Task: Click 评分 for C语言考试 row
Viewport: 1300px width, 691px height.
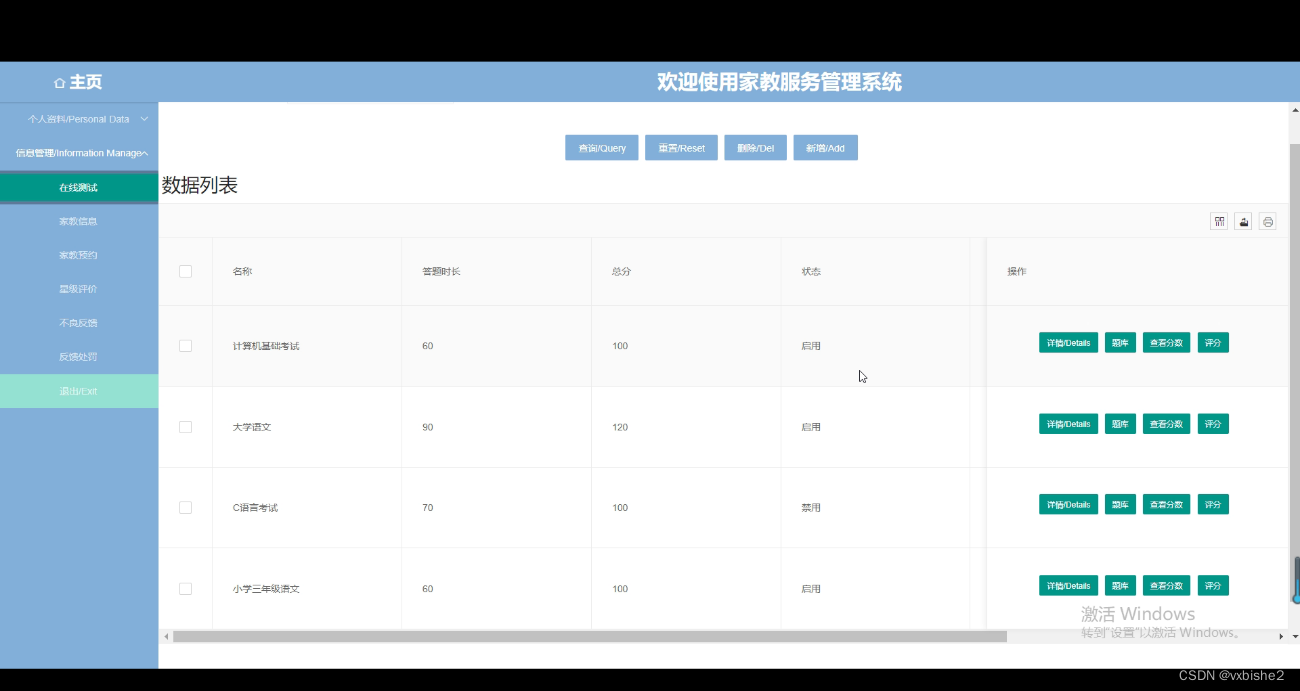Action: [1213, 505]
